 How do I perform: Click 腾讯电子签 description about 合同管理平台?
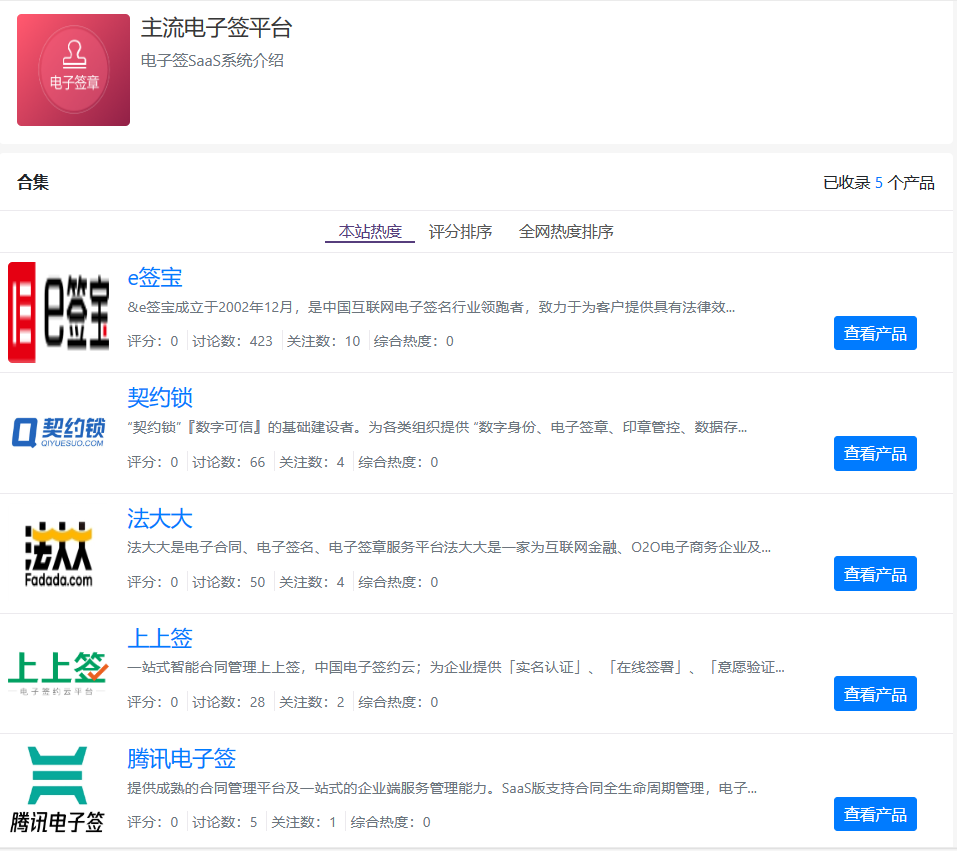[442, 788]
